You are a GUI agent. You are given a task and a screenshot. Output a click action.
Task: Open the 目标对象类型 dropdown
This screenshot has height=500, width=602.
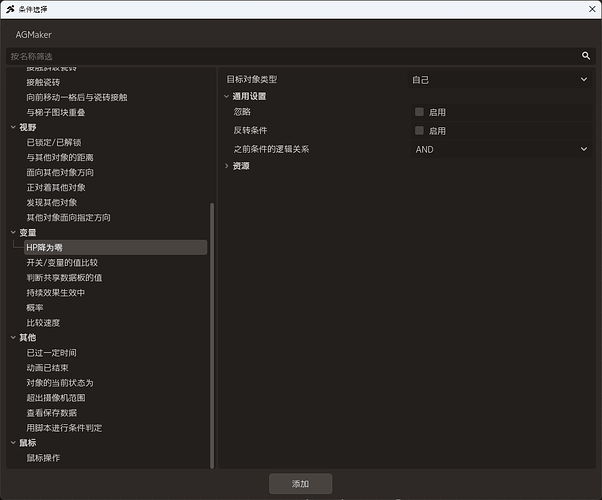499,79
